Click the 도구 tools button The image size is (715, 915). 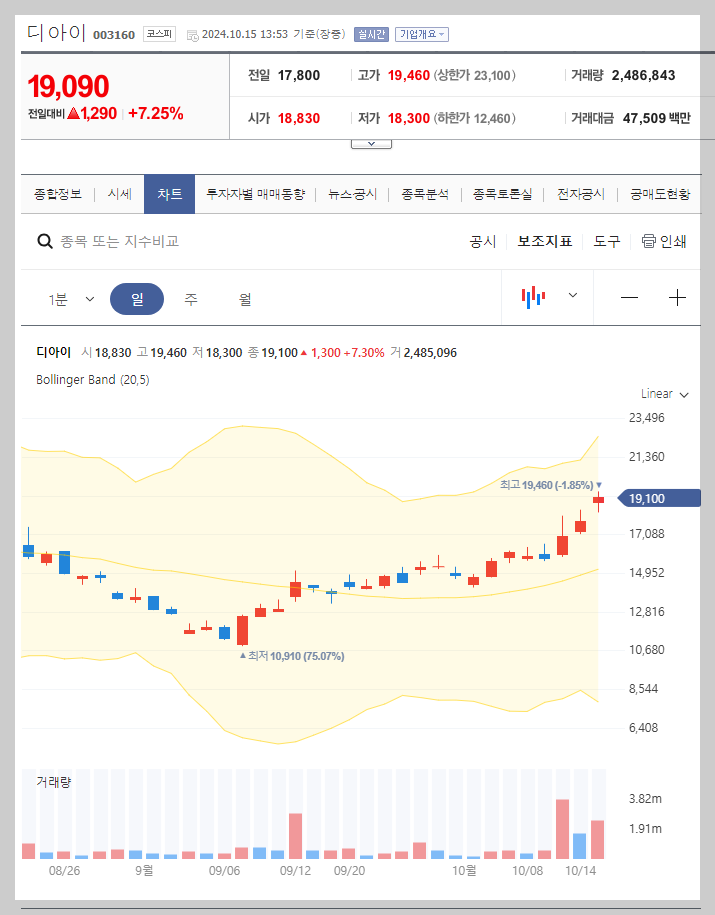tap(606, 240)
